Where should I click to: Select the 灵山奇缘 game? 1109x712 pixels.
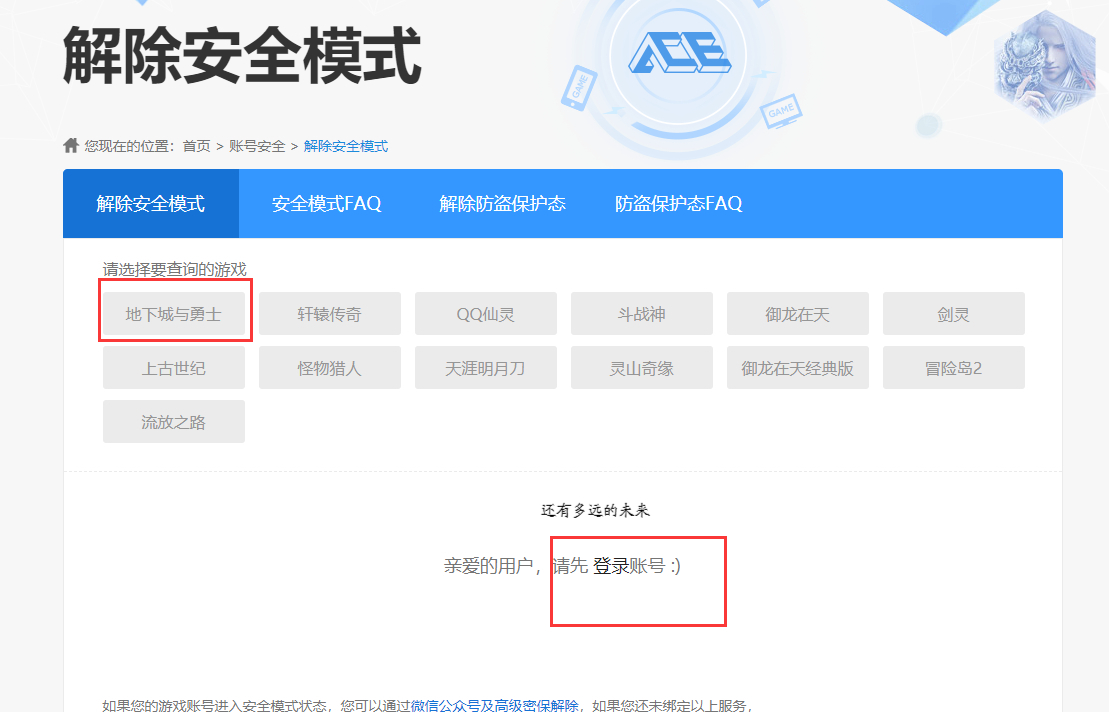pos(642,367)
